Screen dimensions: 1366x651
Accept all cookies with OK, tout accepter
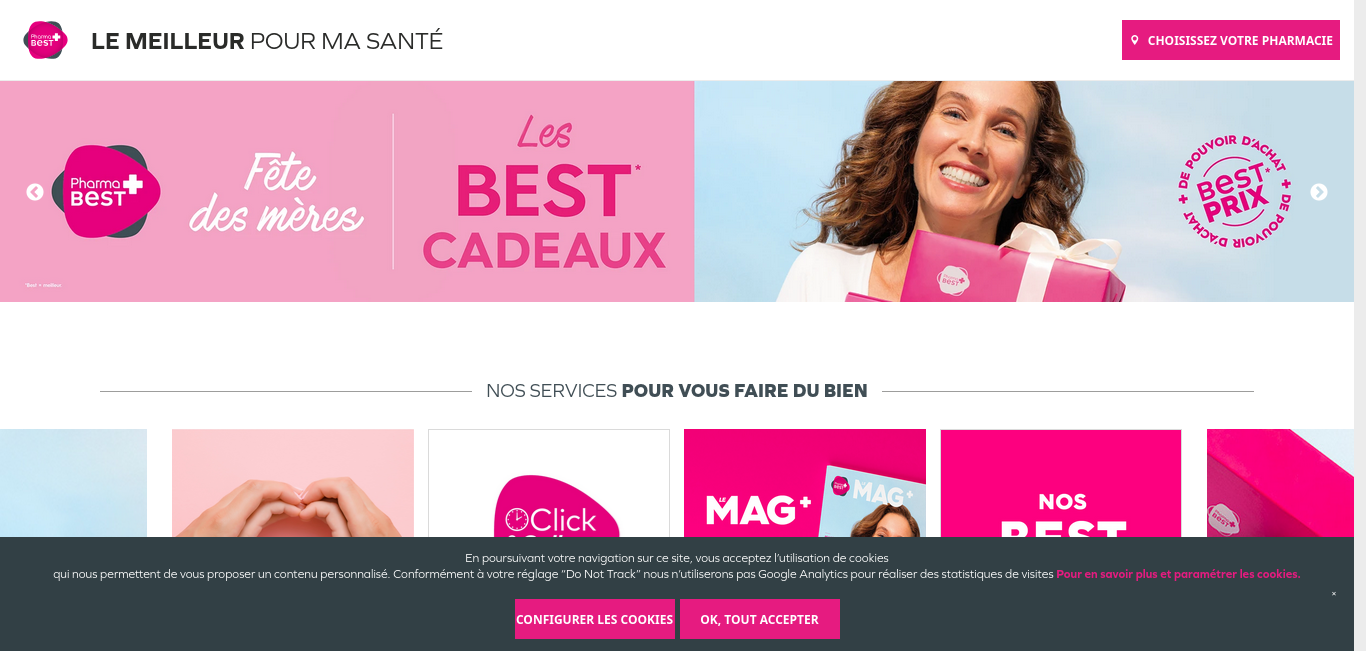tap(760, 619)
